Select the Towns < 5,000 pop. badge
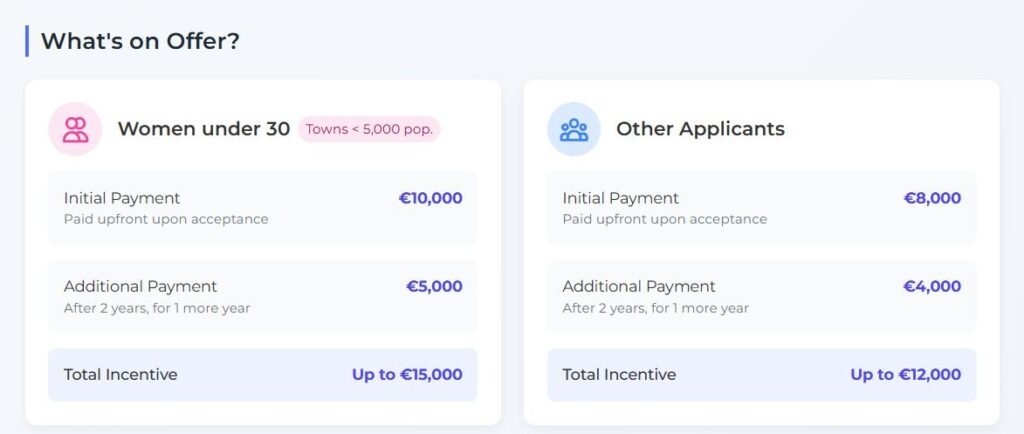The height and width of the screenshot is (434, 1024). (x=369, y=129)
